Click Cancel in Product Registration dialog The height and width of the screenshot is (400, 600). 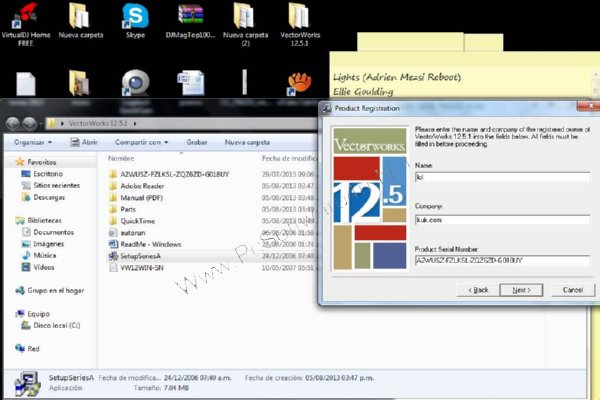573,290
